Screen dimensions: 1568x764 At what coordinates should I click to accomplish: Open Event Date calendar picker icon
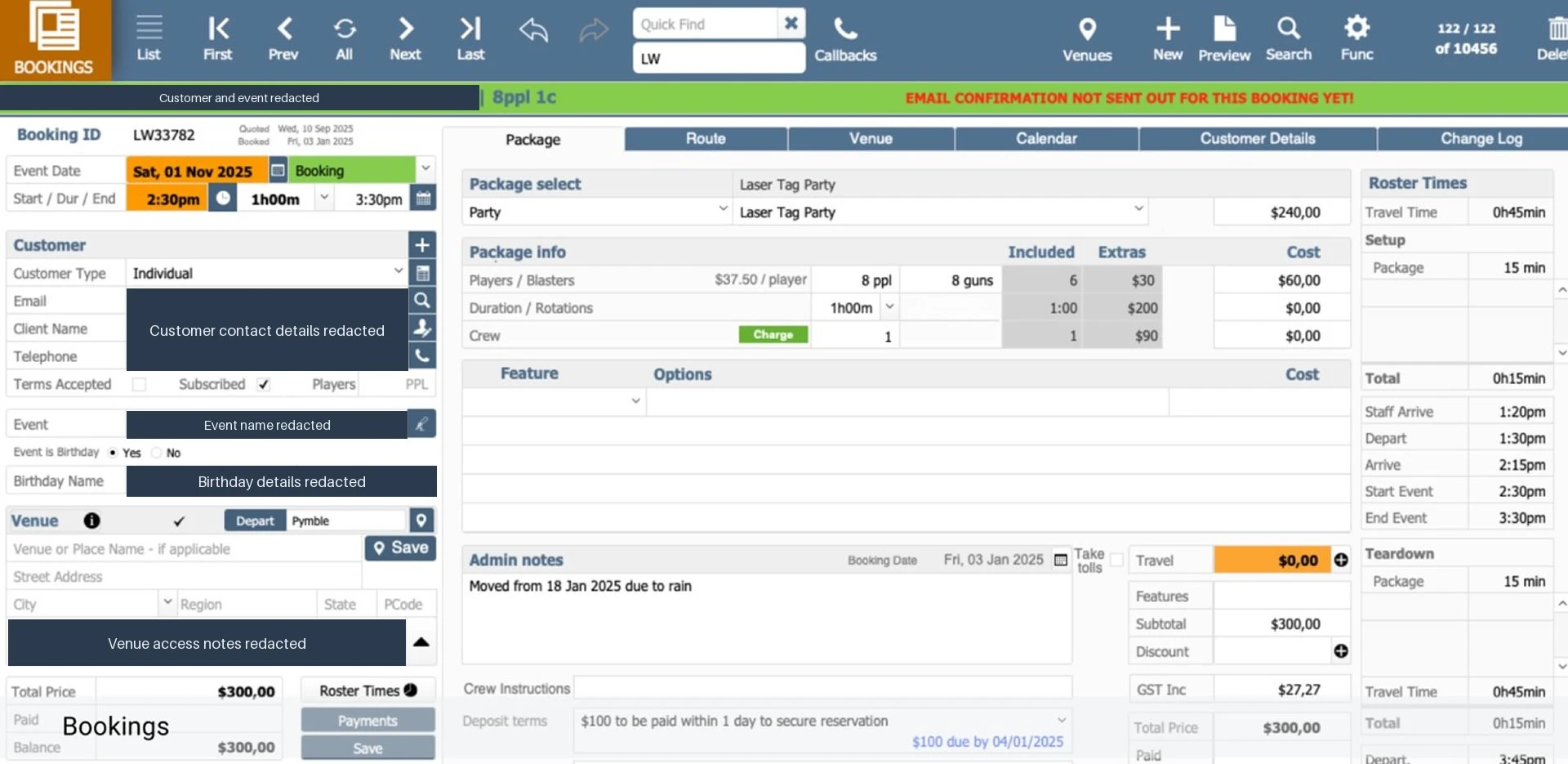tap(278, 171)
